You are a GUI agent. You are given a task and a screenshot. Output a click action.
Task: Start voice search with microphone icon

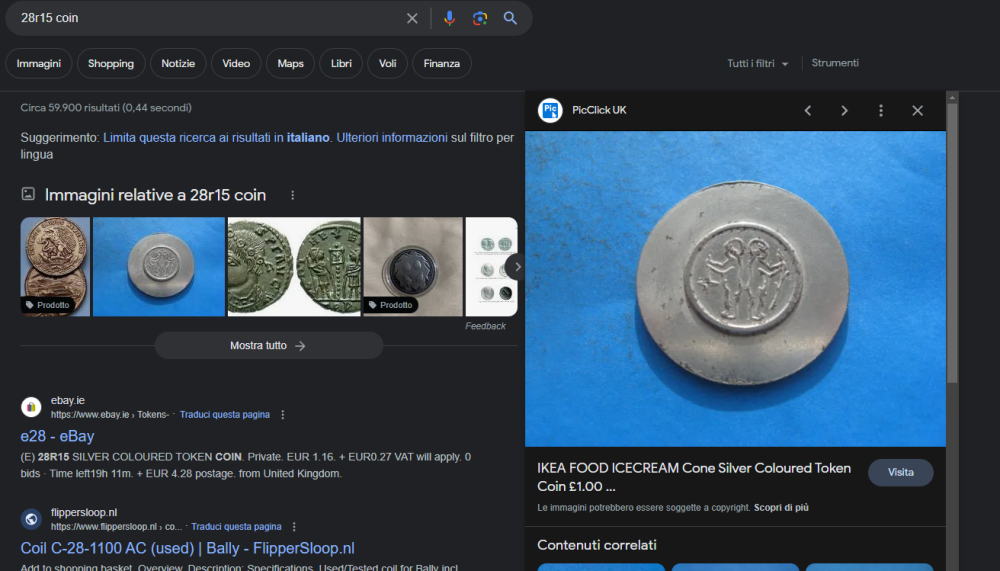click(x=449, y=18)
